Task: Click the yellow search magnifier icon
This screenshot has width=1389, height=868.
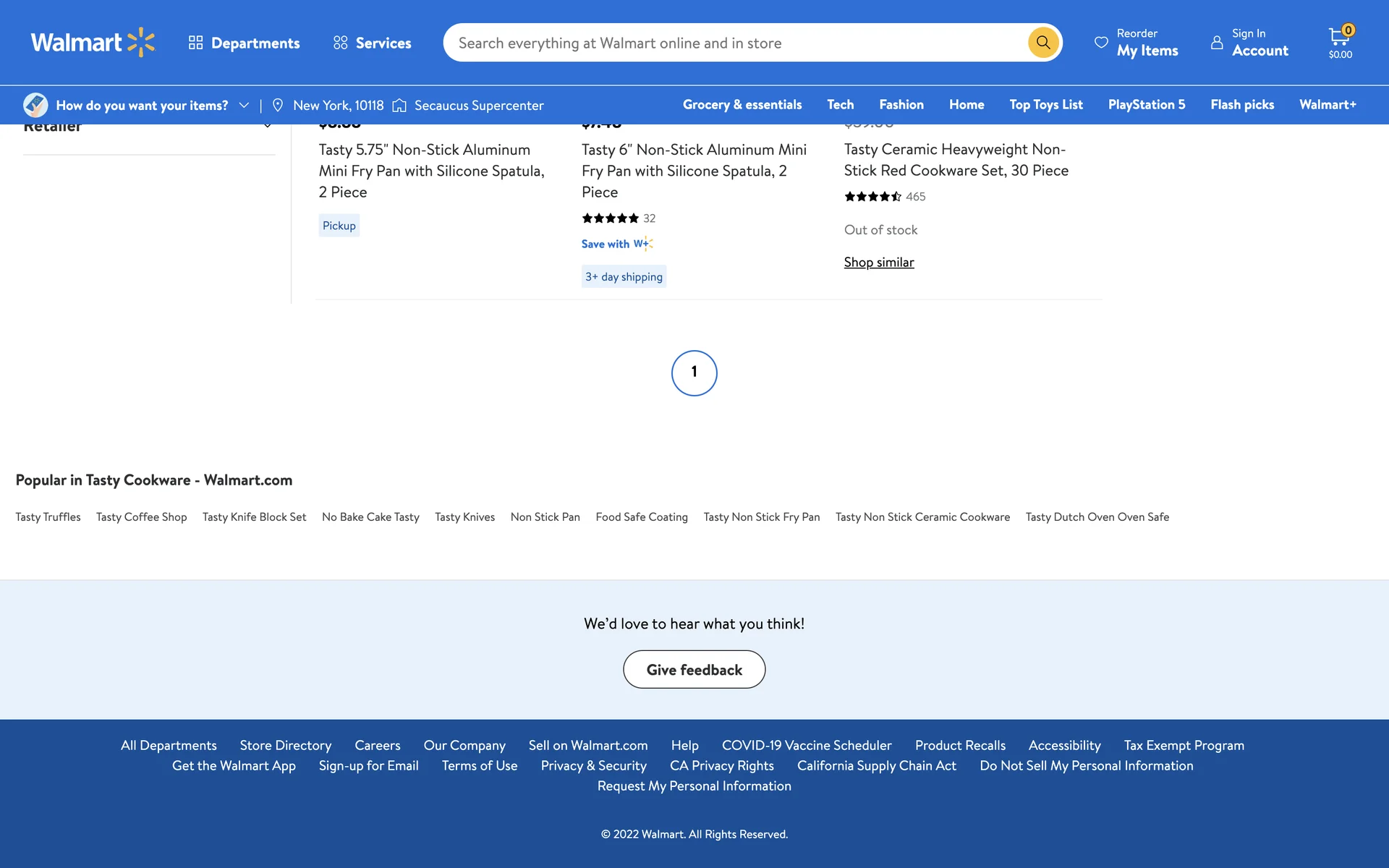Action: 1042,43
